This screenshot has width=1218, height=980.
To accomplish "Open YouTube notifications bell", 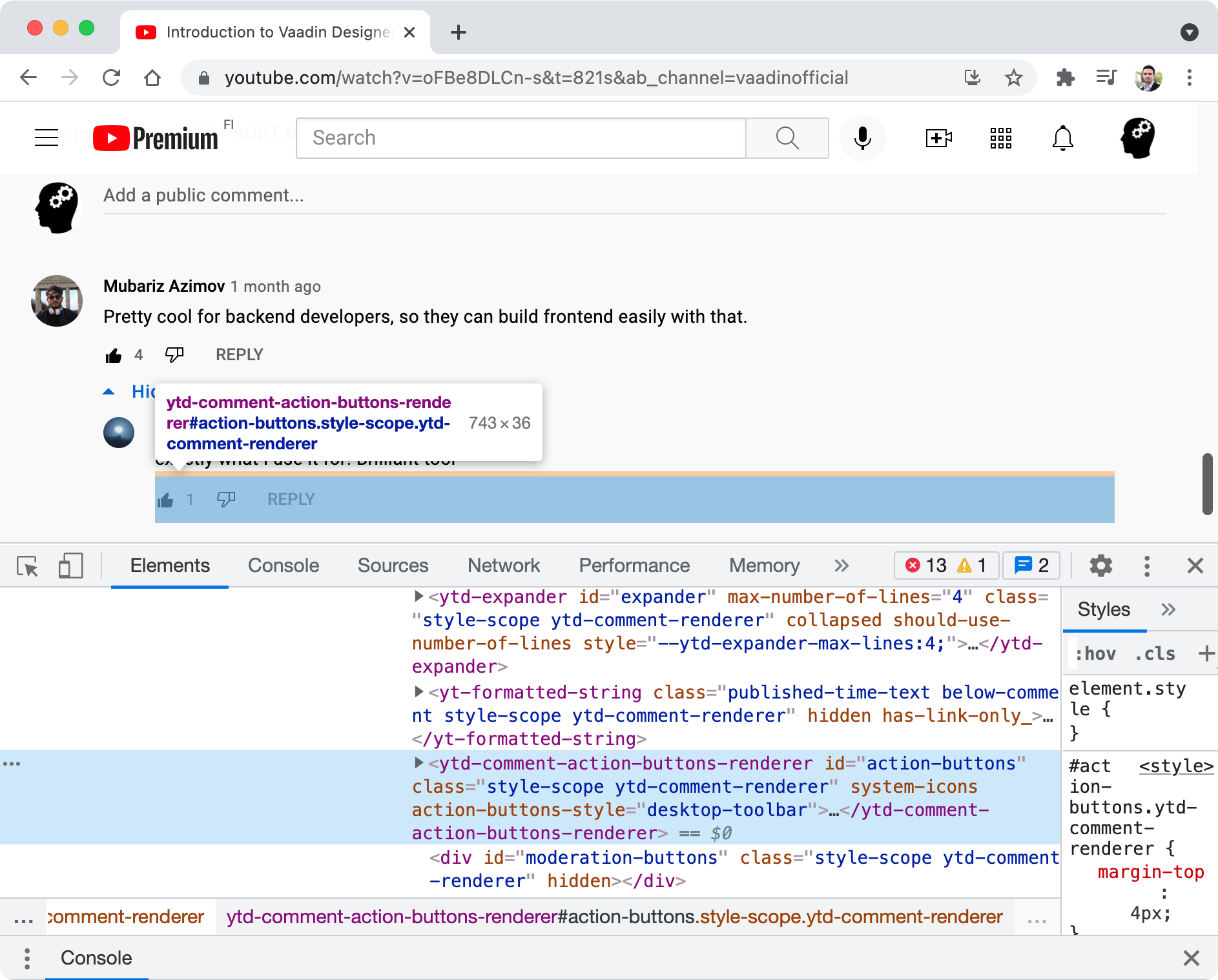I will pyautogui.click(x=1062, y=138).
